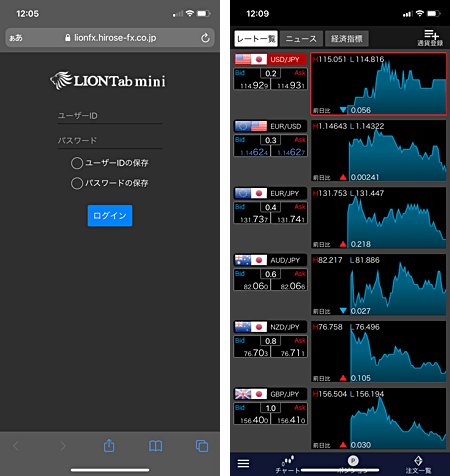This screenshot has height=476, width=450.
Task: Click the GBP/JPY high value H156.504
Action: pyautogui.click(x=330, y=394)
